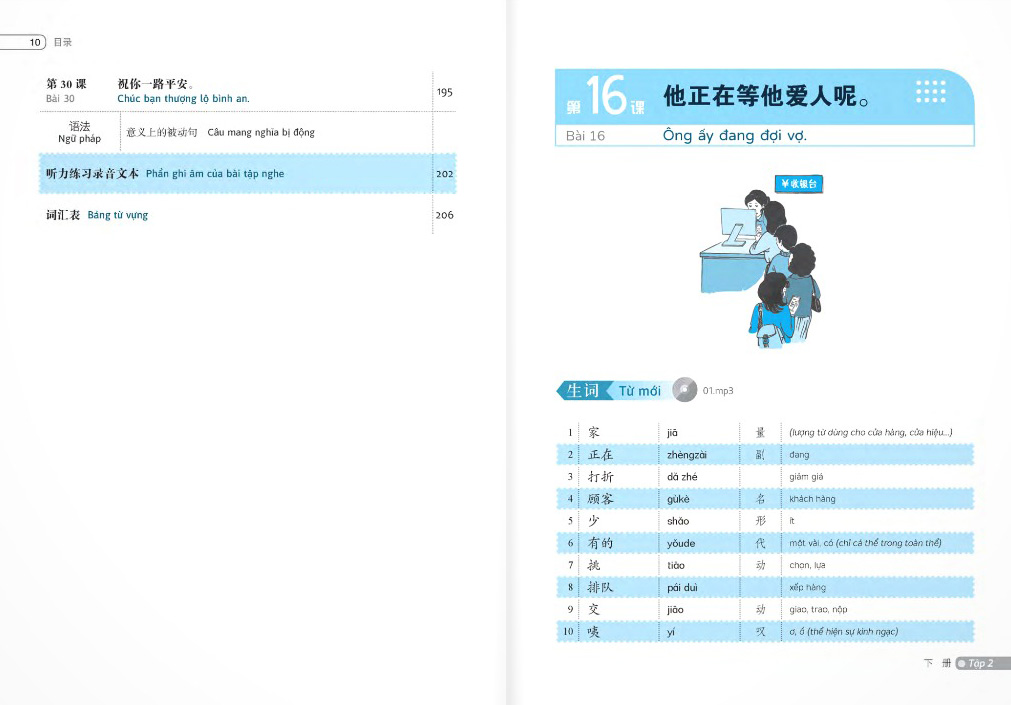Click the dotted grid icon on lesson header
Viewport: 1011px width, 705px height.
pos(929,90)
